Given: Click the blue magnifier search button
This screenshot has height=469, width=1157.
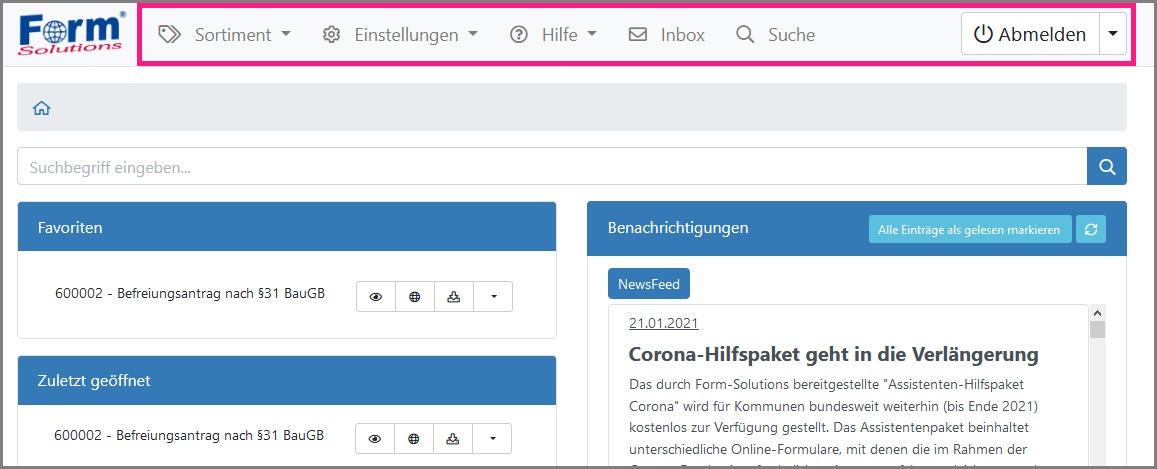Looking at the screenshot, I should (1106, 167).
